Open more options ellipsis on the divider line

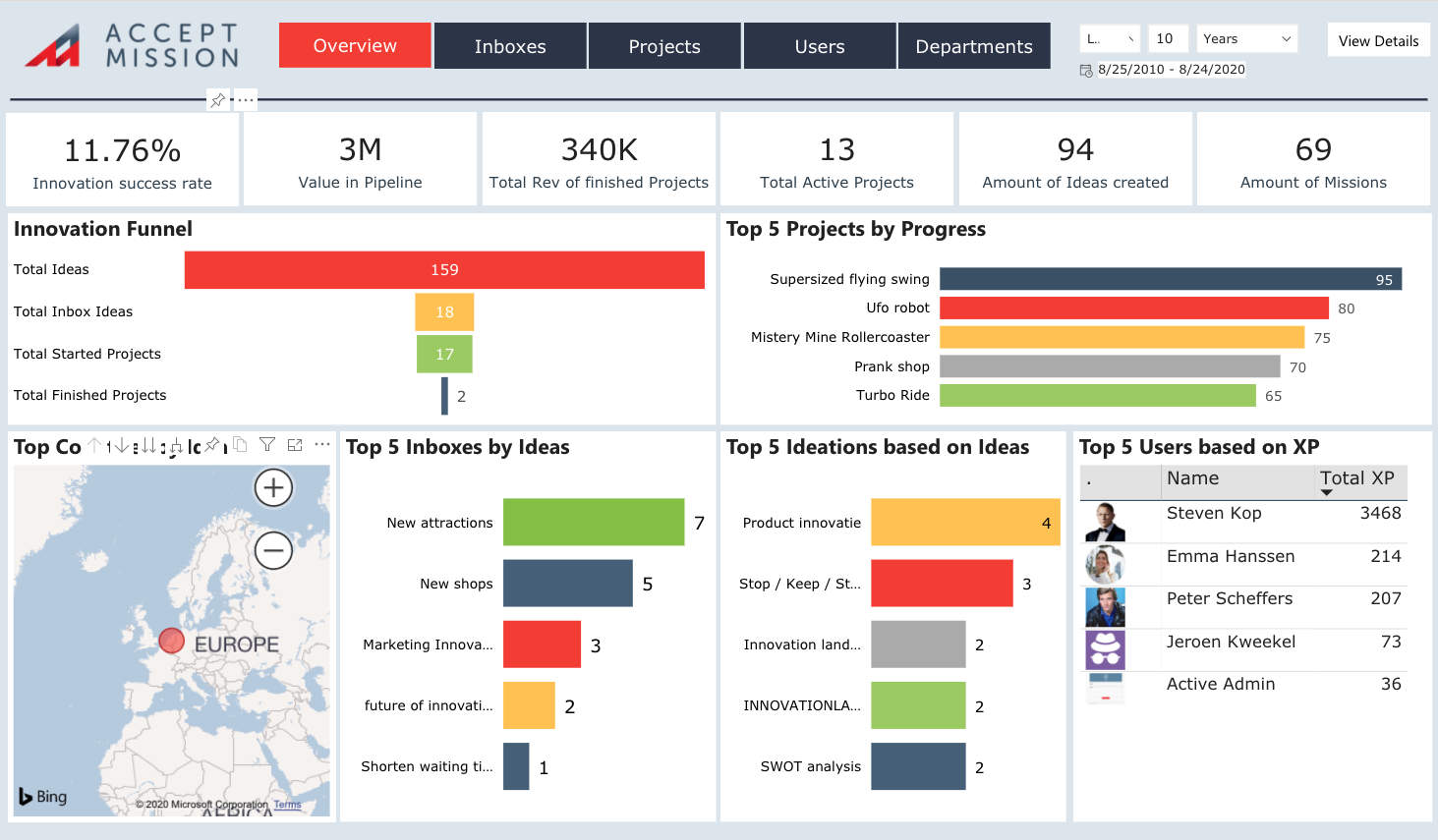(246, 100)
